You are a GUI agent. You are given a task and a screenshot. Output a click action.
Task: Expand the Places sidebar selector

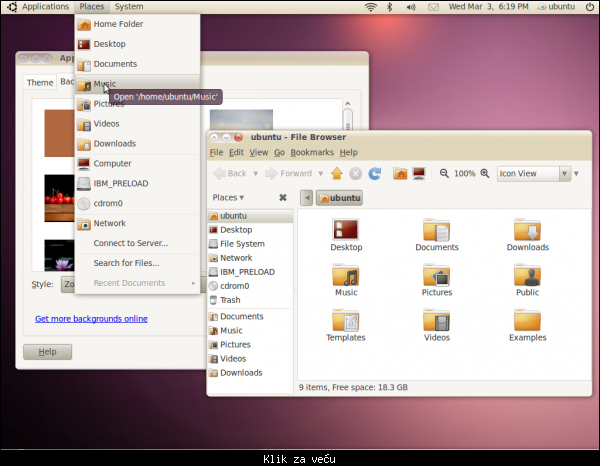pyautogui.click(x=229, y=197)
